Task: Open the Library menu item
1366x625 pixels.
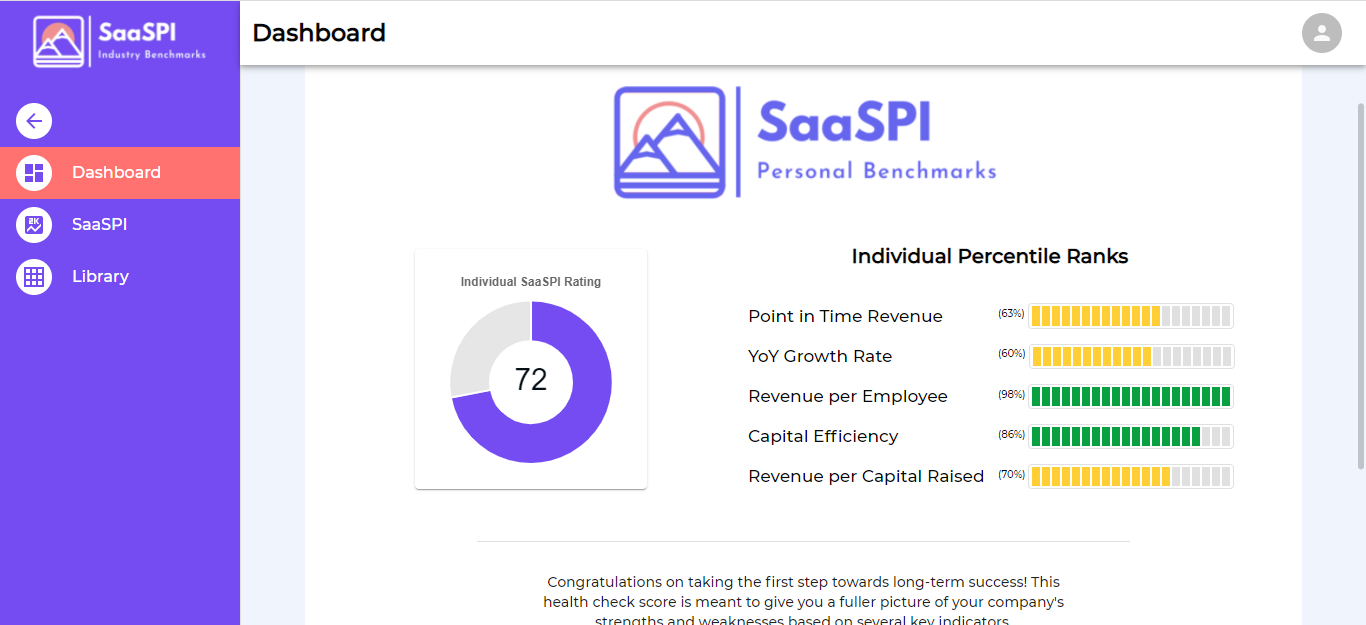Action: coord(120,277)
